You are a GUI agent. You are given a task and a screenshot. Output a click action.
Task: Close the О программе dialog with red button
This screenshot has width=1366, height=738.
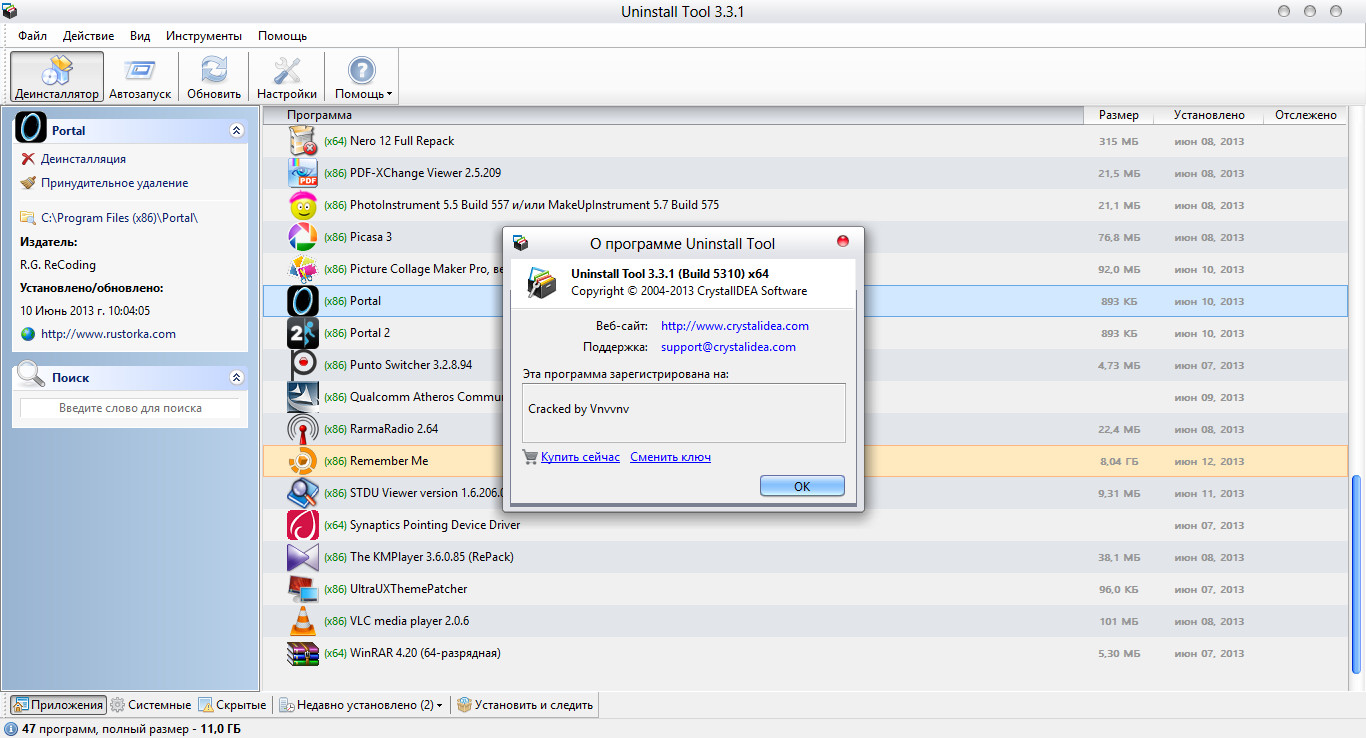842,241
